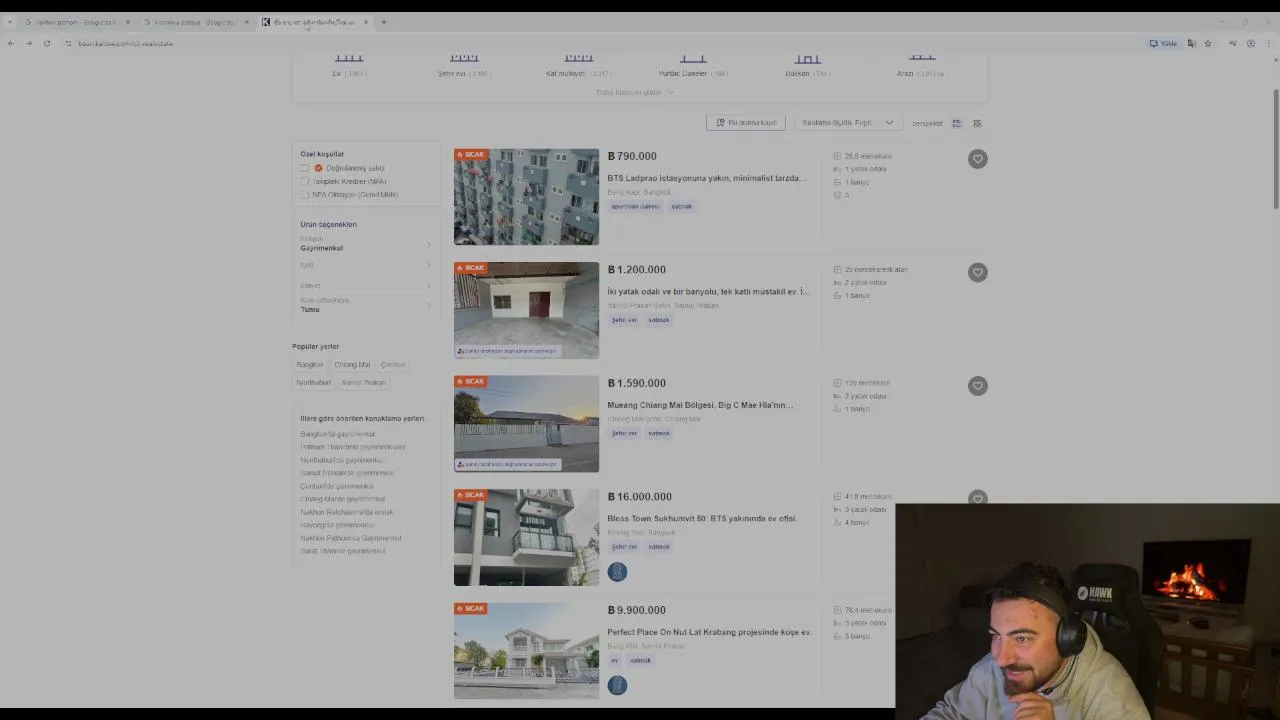Click agent avatar on B 9.900.000 listing
This screenshot has width=1280, height=720.
(617, 685)
